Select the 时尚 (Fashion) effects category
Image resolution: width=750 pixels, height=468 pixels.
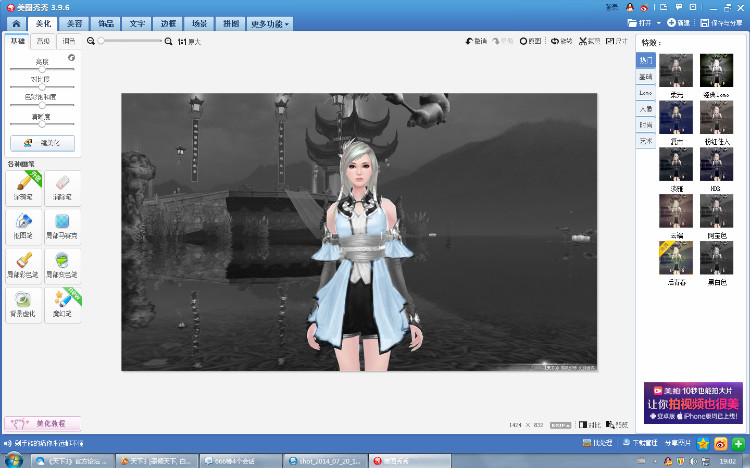pyautogui.click(x=646, y=125)
